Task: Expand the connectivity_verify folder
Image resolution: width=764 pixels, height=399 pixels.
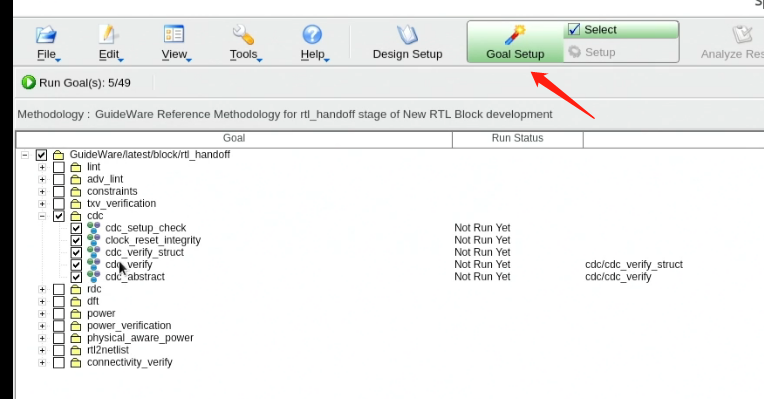Action: point(42,362)
